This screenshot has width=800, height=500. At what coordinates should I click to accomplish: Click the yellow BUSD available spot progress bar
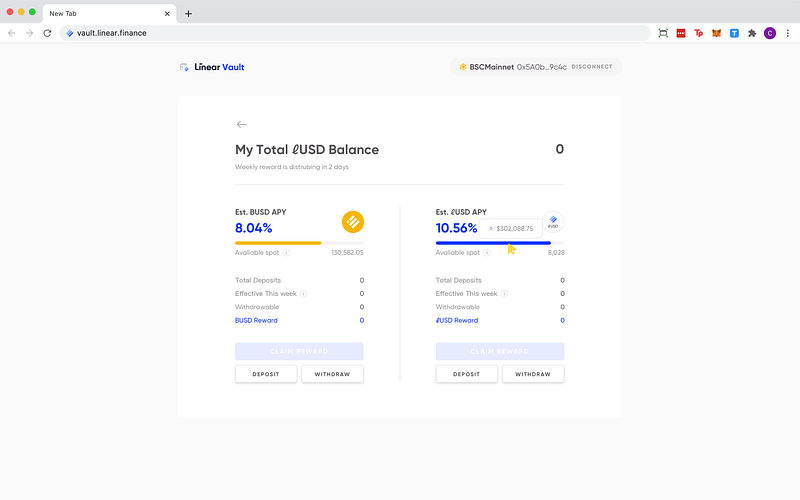(x=278, y=243)
